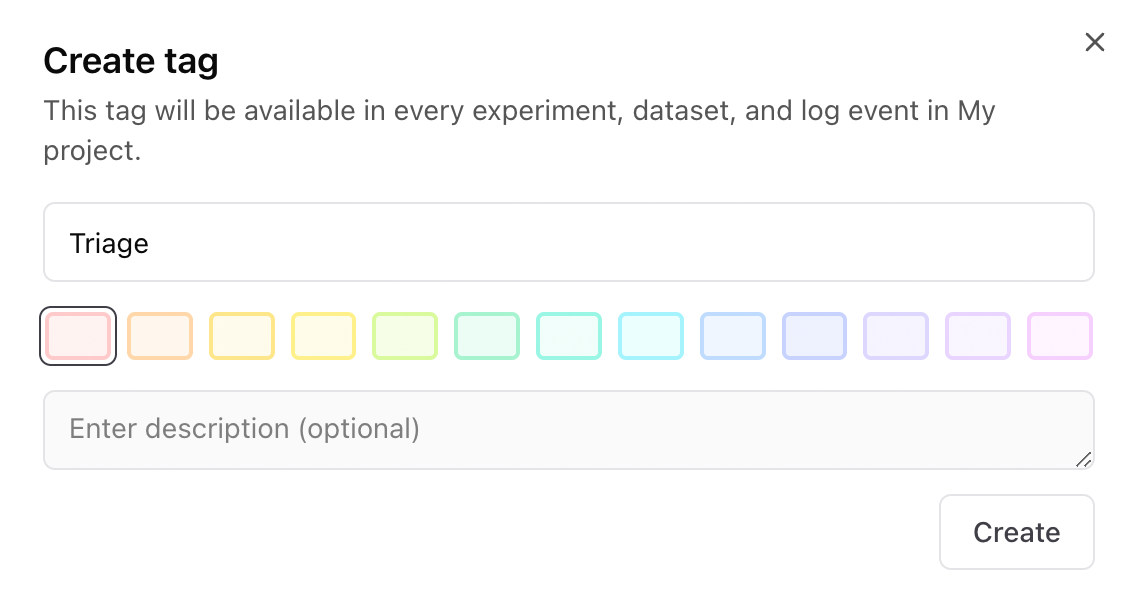Pick the teal color swatch

pos(569,336)
